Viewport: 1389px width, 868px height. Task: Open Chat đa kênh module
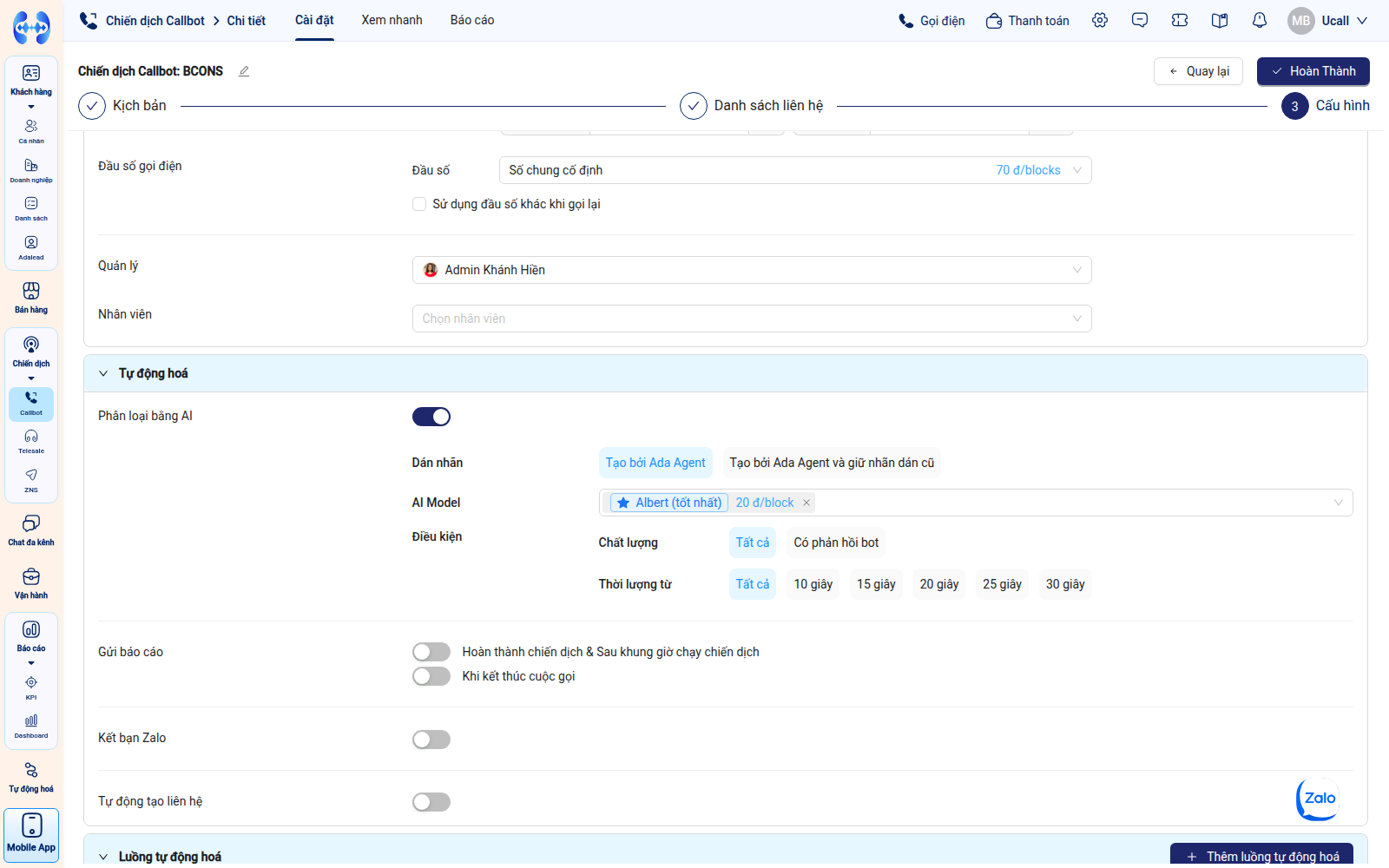pos(31,530)
